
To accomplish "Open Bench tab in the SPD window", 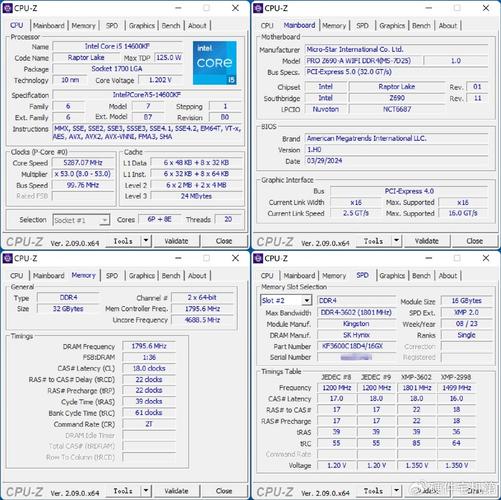I will 421,276.
